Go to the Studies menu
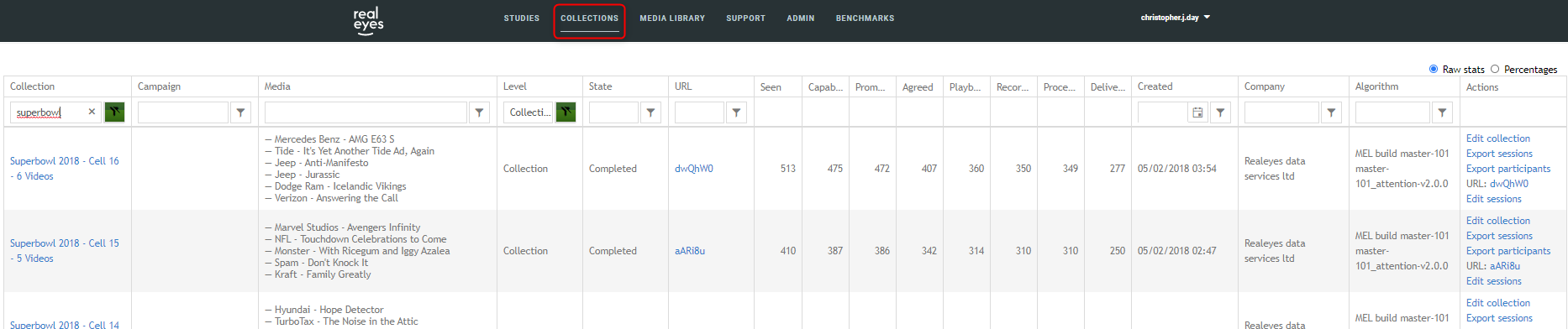The width and height of the screenshot is (1568, 329). click(x=522, y=18)
